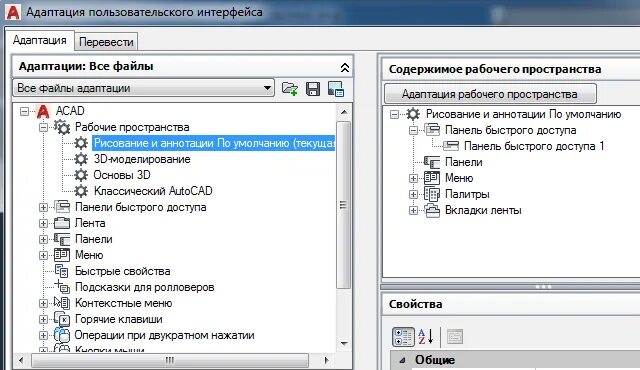Collapse the ACAD root node

click(x=24, y=111)
